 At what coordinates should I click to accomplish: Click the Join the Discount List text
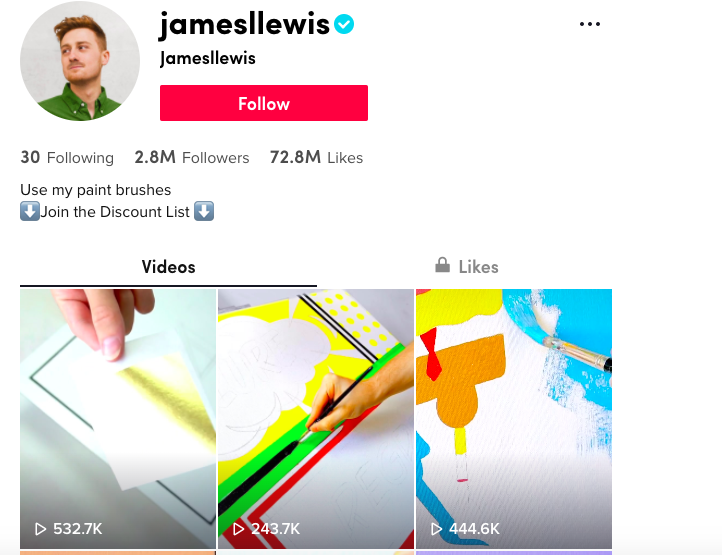[115, 212]
